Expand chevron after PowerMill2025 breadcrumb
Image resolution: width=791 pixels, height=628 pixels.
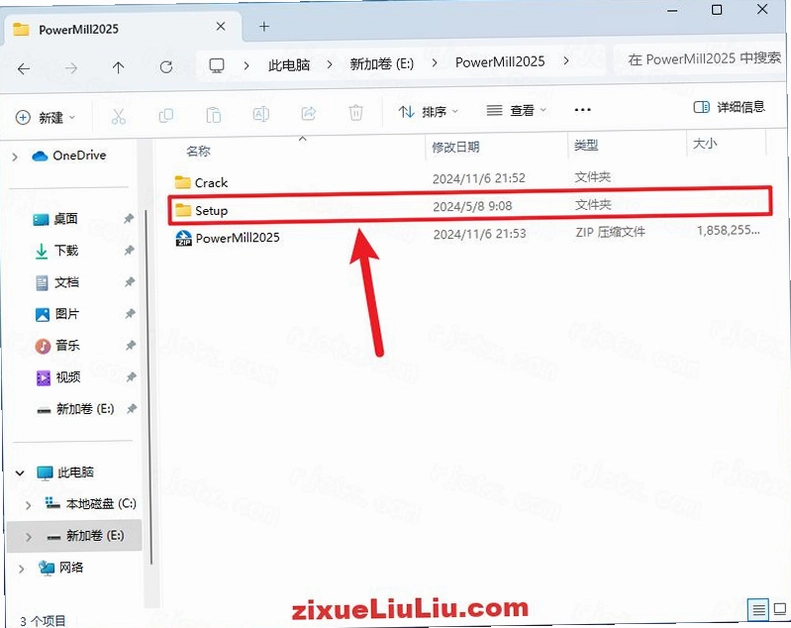tap(566, 61)
